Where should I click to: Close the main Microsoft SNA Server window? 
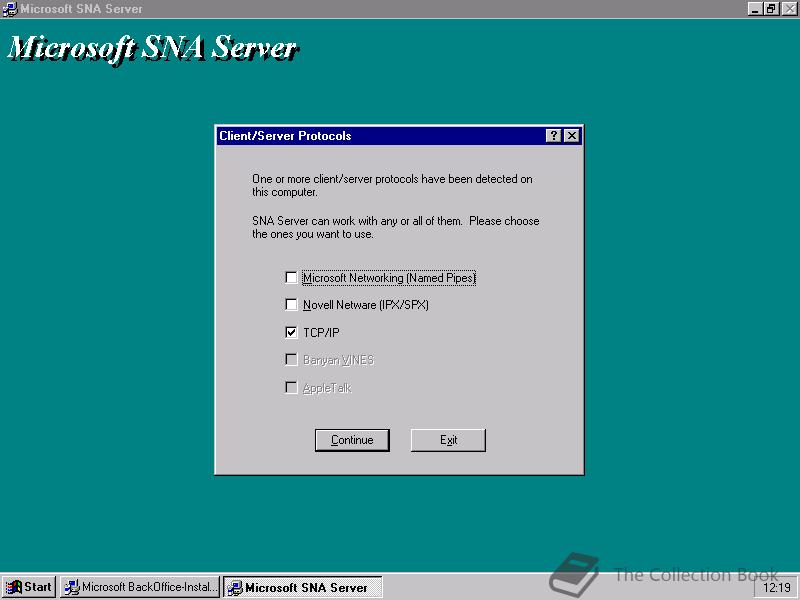(x=789, y=9)
